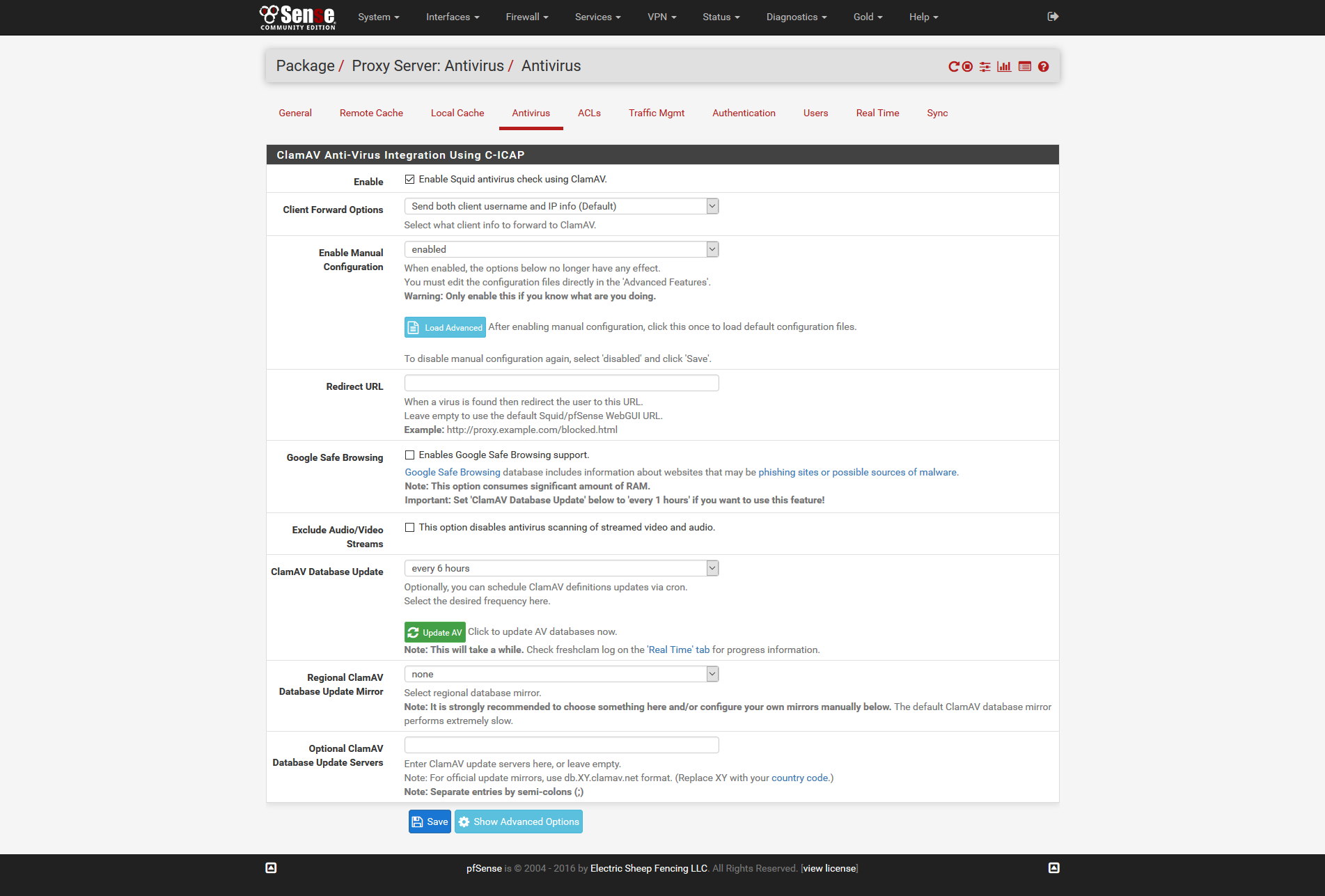1325x896 pixels.
Task: Open the Client Forward Options dropdown
Action: (561, 206)
